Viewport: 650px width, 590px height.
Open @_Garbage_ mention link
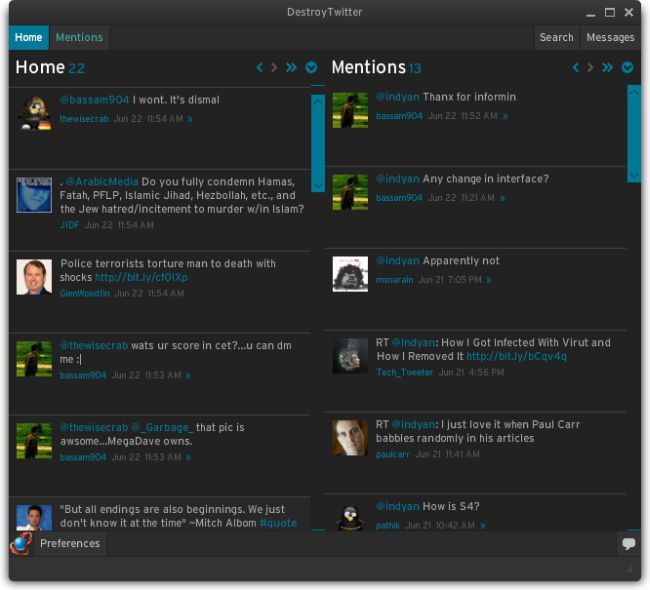click(162, 427)
